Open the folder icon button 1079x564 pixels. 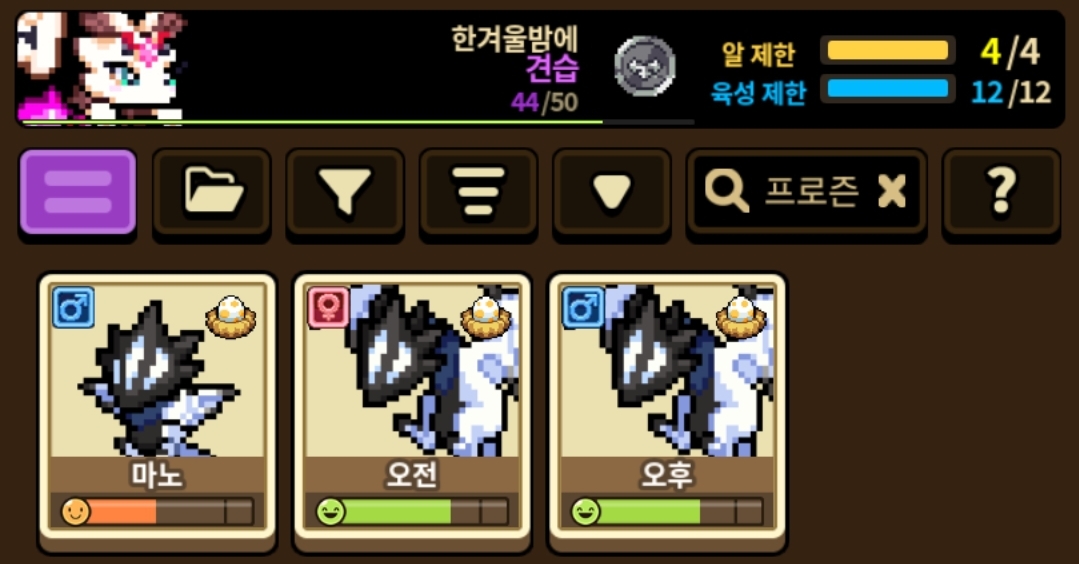tap(212, 193)
